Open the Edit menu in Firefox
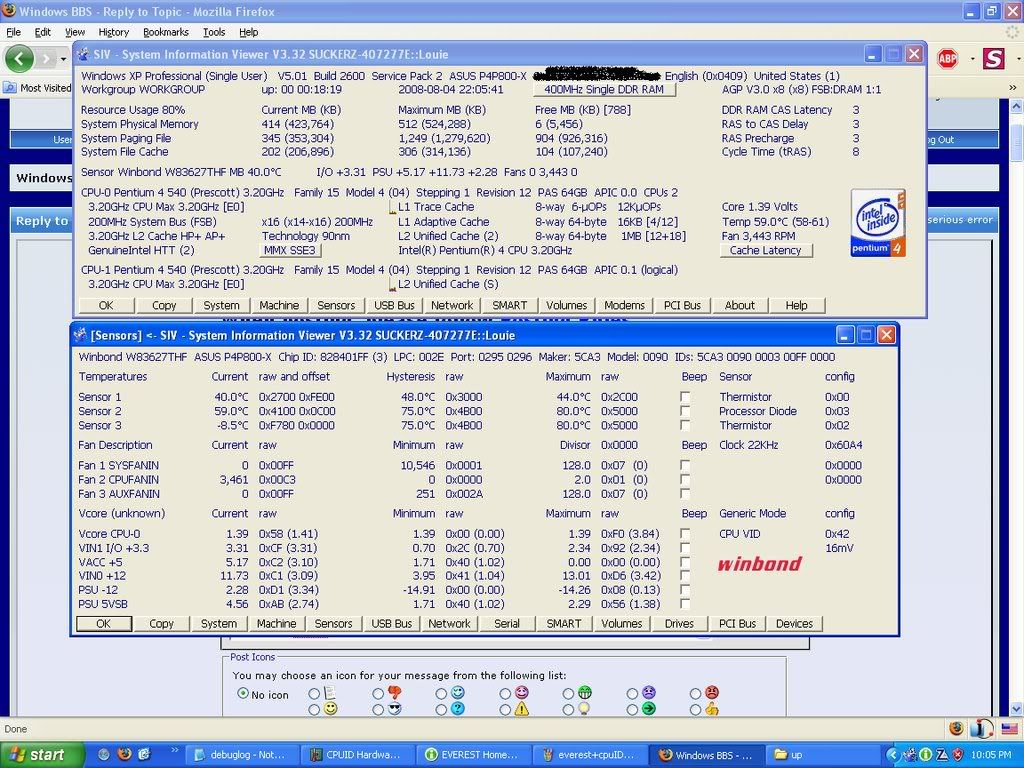 [42, 32]
